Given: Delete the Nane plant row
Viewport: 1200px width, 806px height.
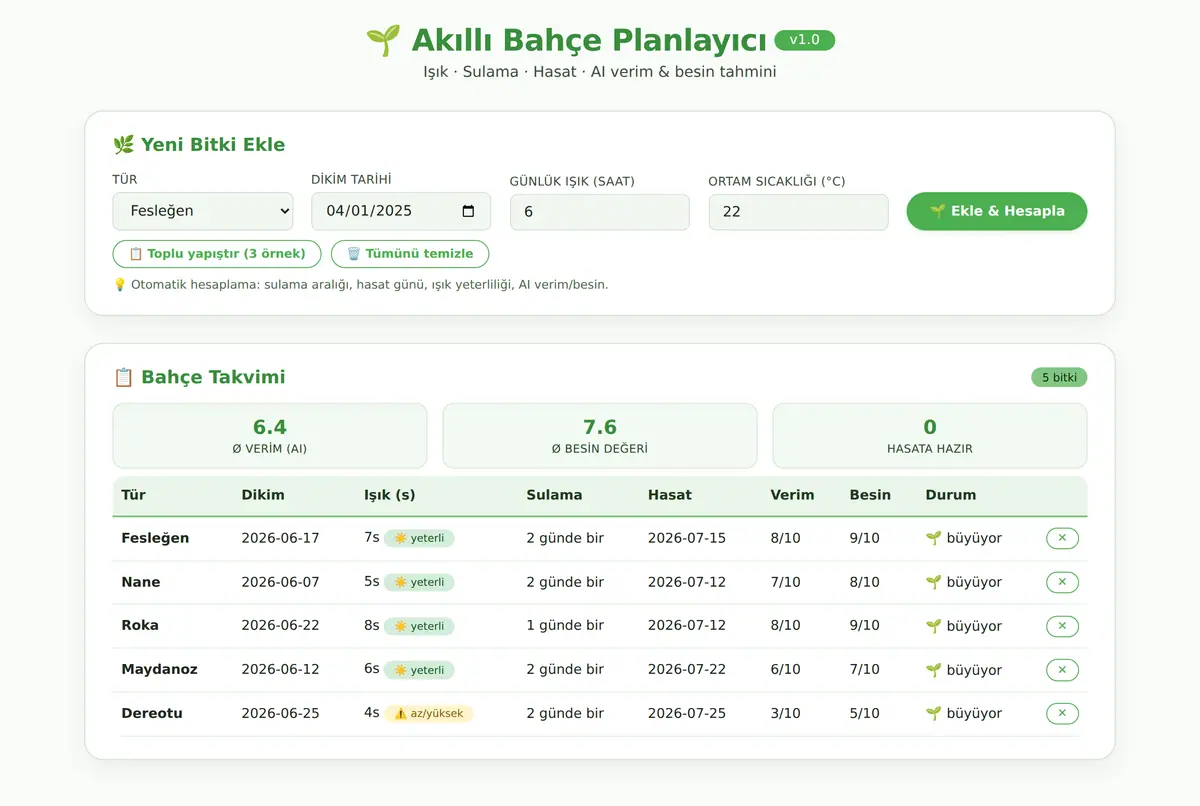Looking at the screenshot, I should [1062, 582].
